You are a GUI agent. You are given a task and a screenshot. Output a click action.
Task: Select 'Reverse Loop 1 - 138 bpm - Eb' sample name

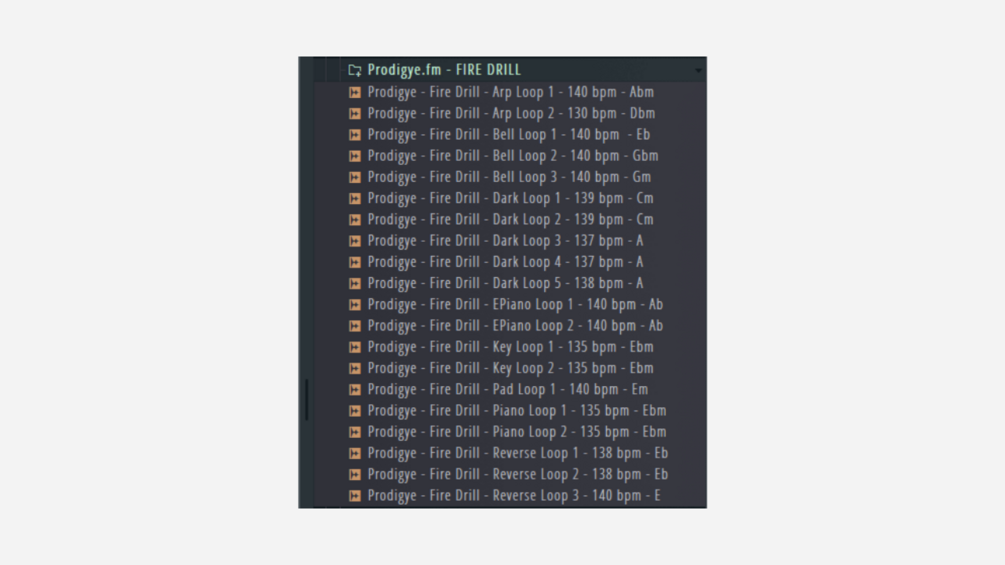coord(518,454)
